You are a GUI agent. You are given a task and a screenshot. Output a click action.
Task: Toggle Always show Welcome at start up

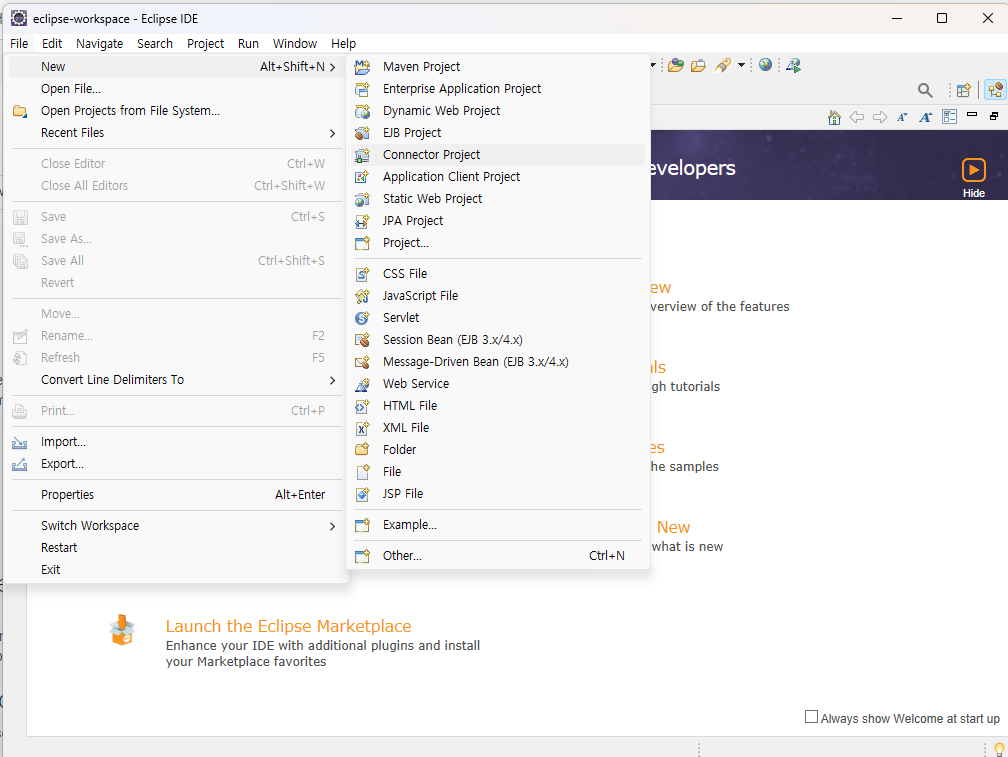[811, 717]
